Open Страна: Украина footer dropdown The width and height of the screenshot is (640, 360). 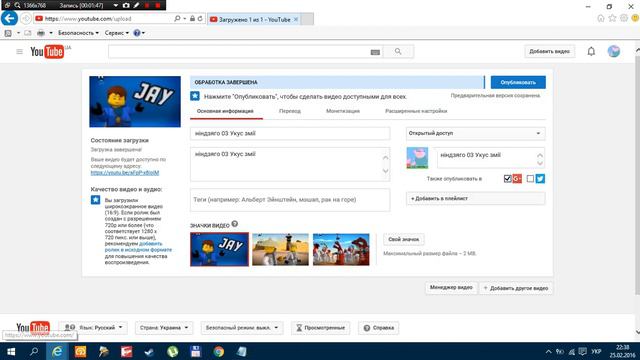(x=164, y=327)
